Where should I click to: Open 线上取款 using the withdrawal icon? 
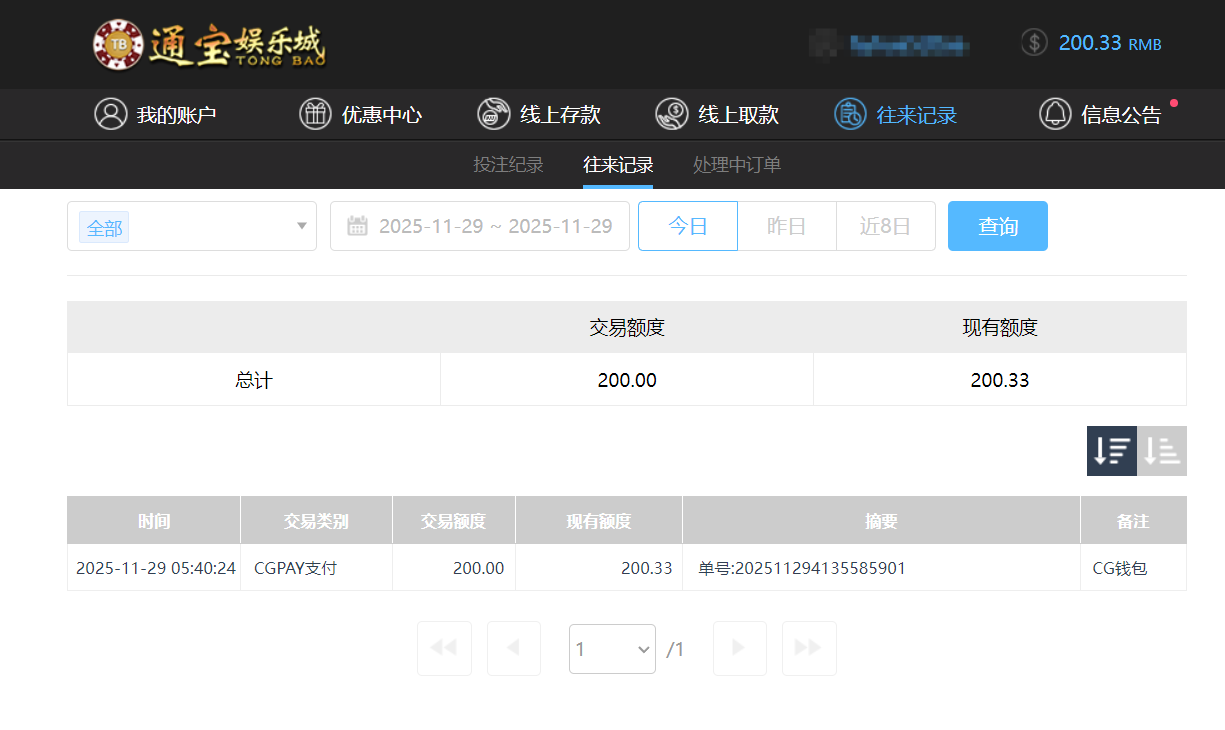pos(670,113)
